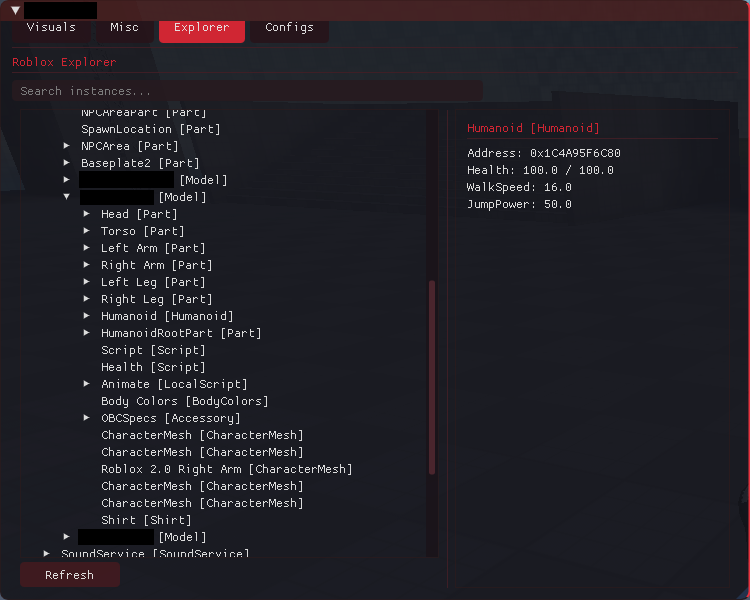
Task: Select the Explorer tab
Action: point(201,28)
